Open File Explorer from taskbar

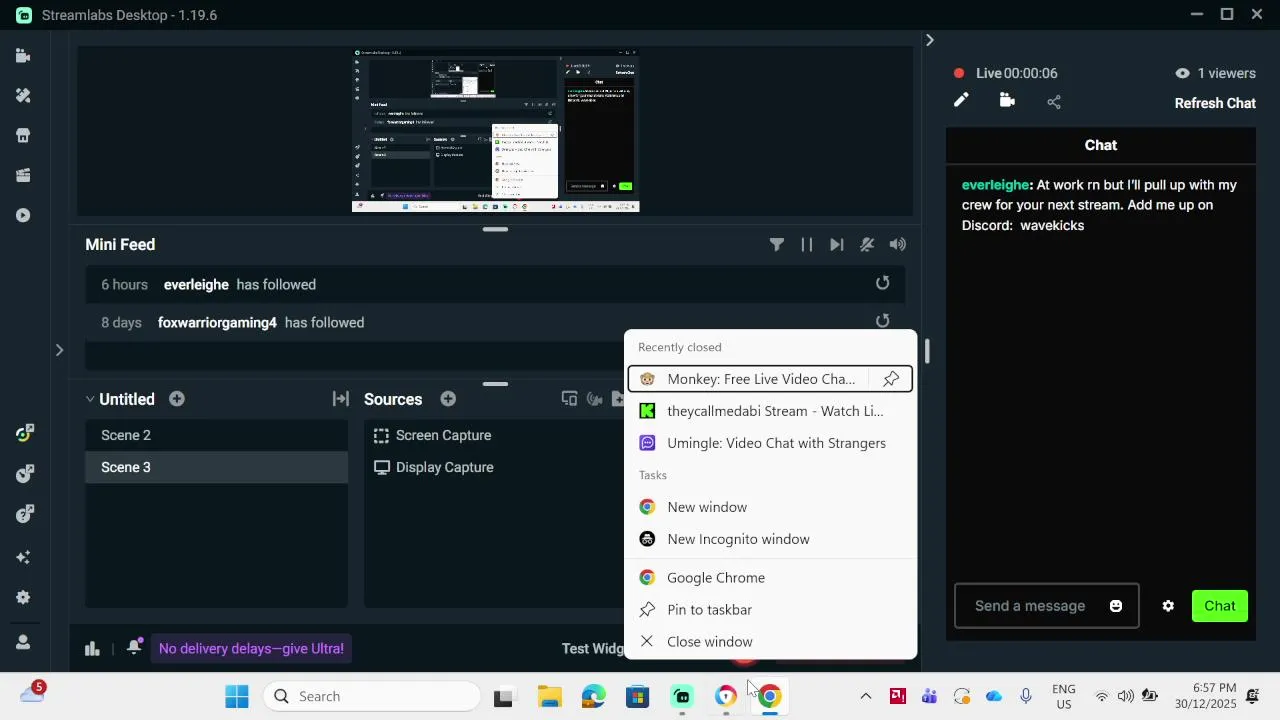pos(549,697)
